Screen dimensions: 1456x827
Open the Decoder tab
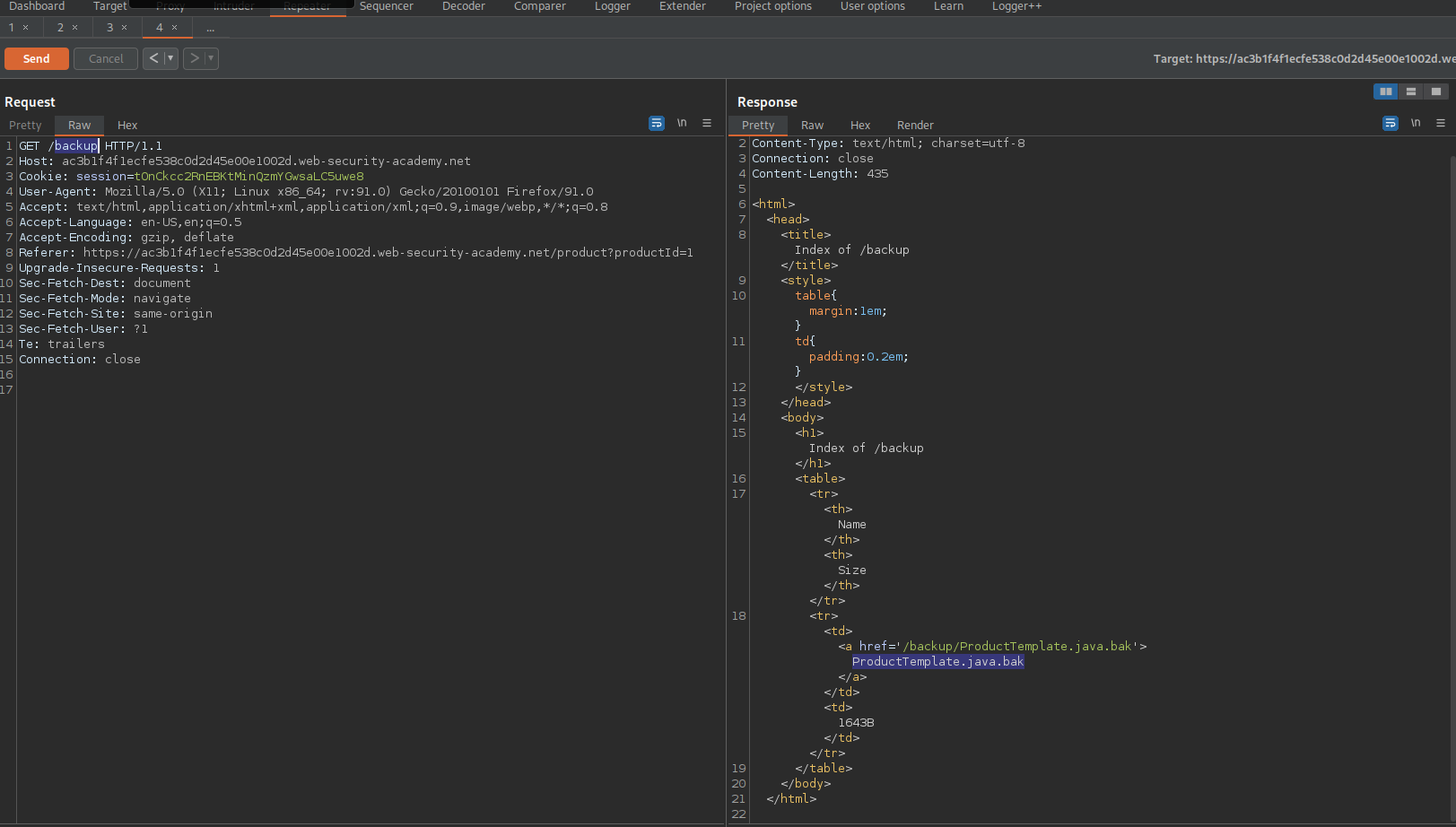point(464,6)
